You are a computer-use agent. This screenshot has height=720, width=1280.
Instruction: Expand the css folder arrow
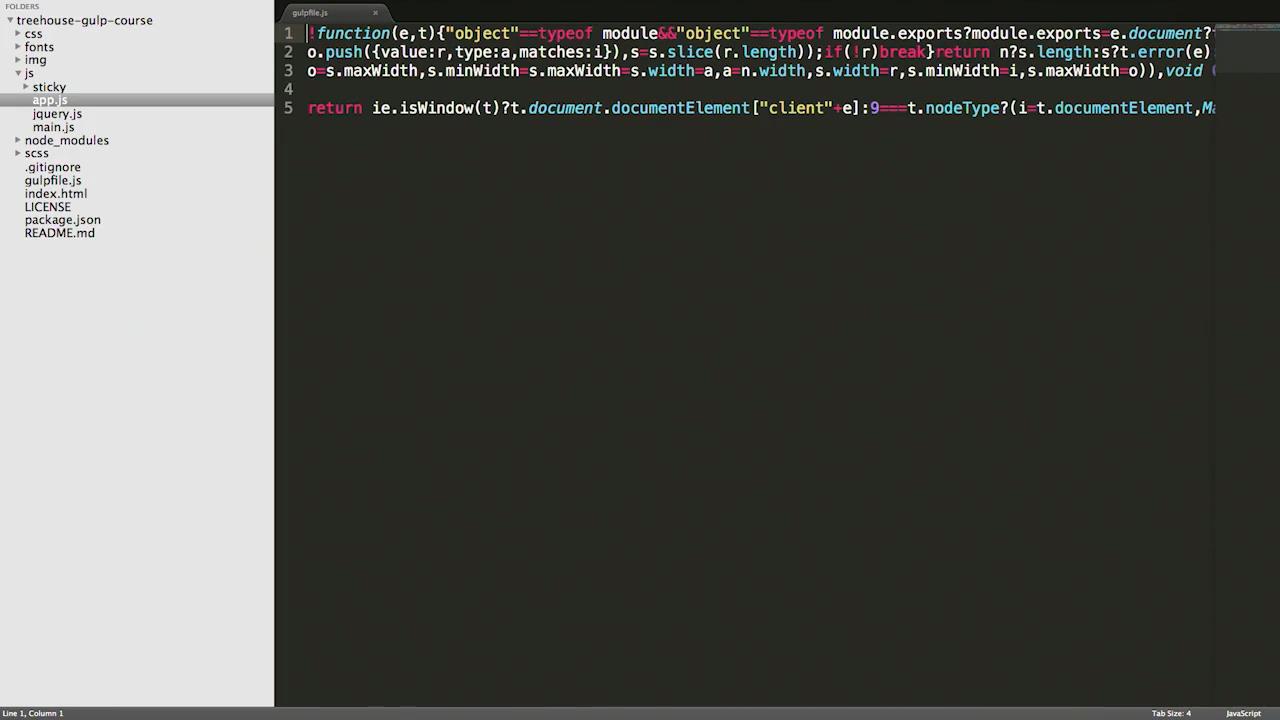18,34
